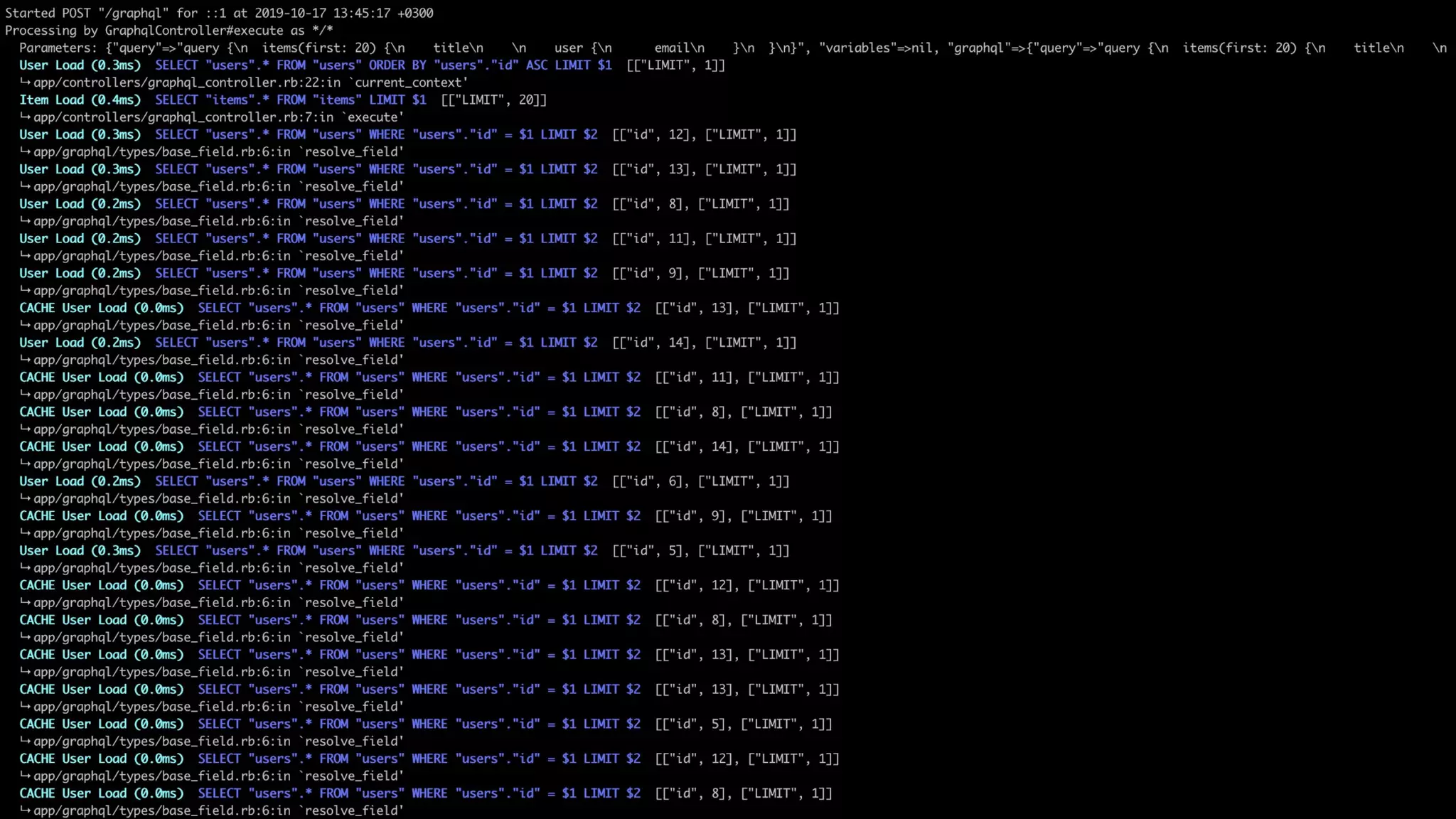The height and width of the screenshot is (819, 1456).
Task: Click the Item Load (0.4ms) label
Action: 80,100
